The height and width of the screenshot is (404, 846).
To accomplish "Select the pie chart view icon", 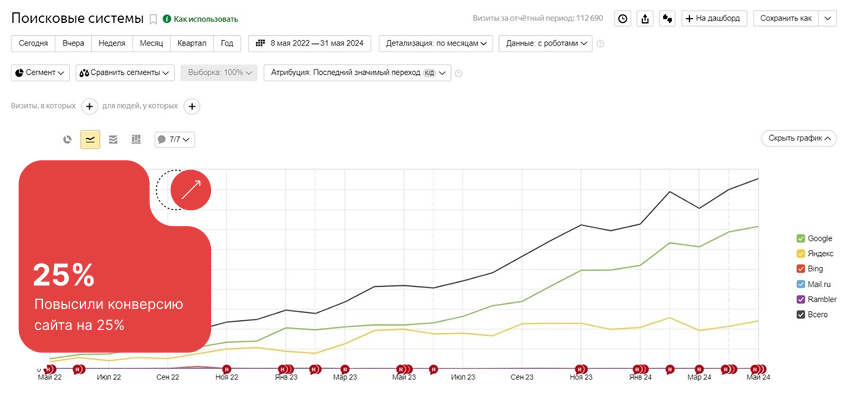I will [x=68, y=140].
